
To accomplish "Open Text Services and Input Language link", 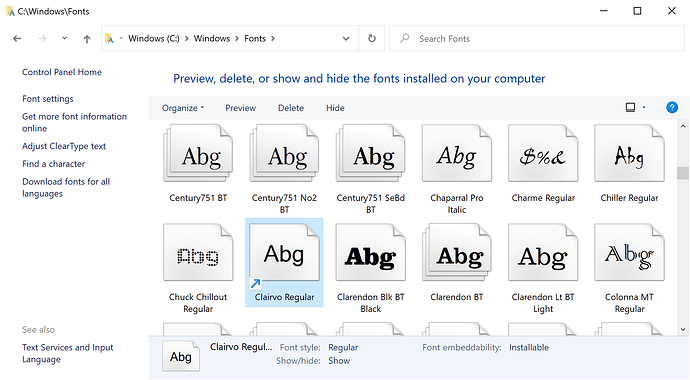I will (x=68, y=353).
